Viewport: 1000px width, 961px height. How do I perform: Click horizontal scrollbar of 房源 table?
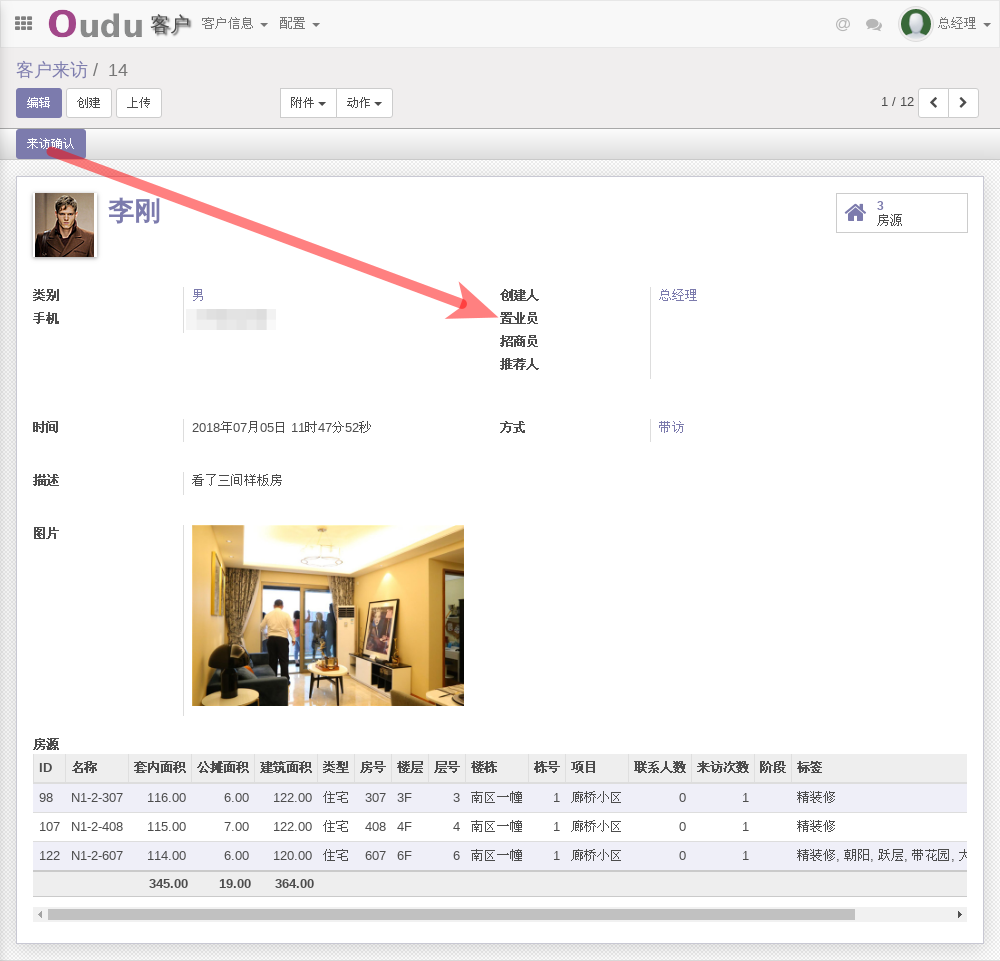(451, 914)
